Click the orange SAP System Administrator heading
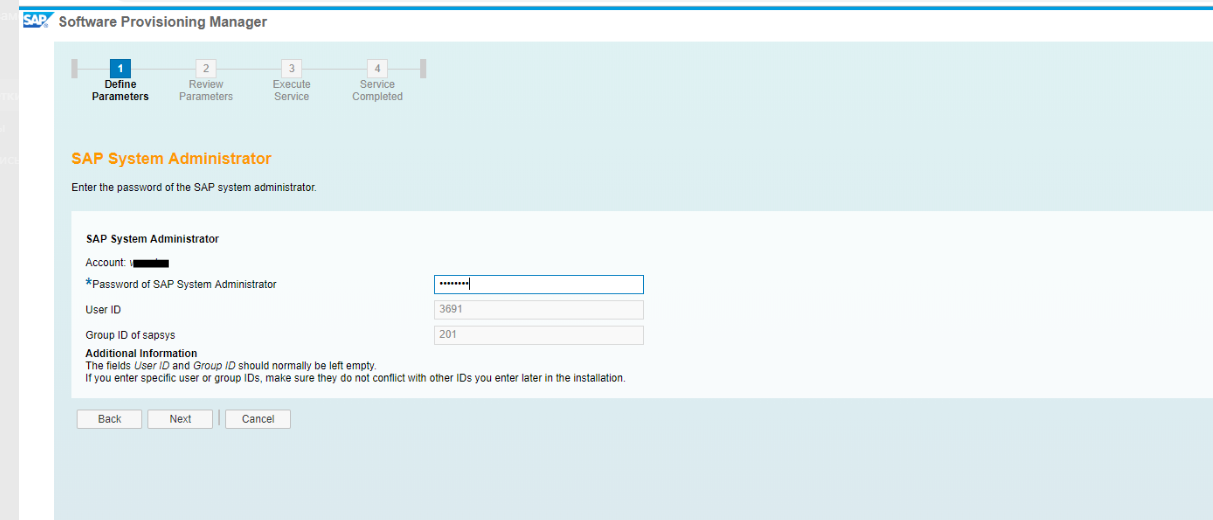Viewport: 1213px width, 520px height. [x=171, y=159]
